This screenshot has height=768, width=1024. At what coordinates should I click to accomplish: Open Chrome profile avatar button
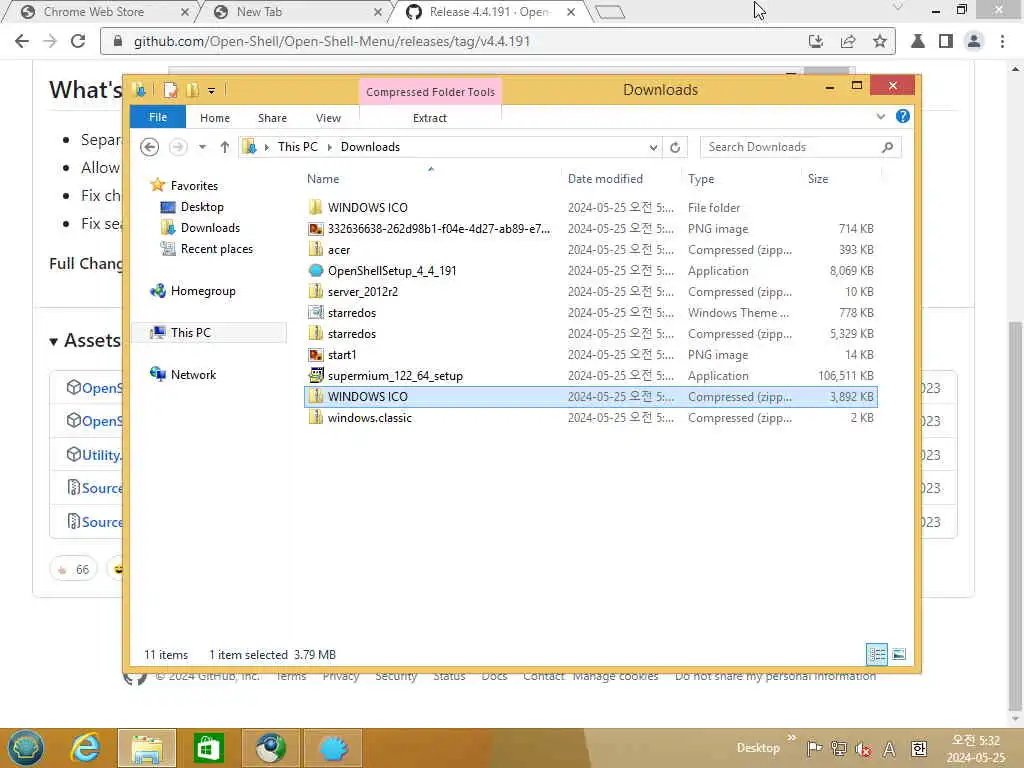[x=974, y=41]
